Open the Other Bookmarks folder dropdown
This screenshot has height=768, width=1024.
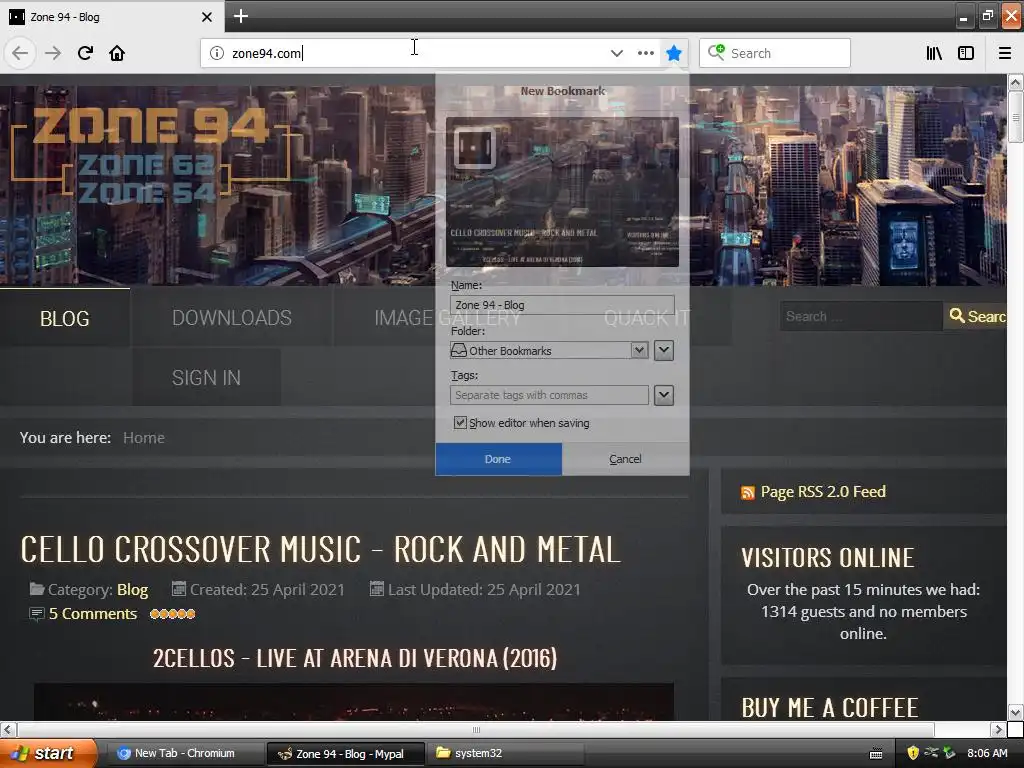(549, 351)
